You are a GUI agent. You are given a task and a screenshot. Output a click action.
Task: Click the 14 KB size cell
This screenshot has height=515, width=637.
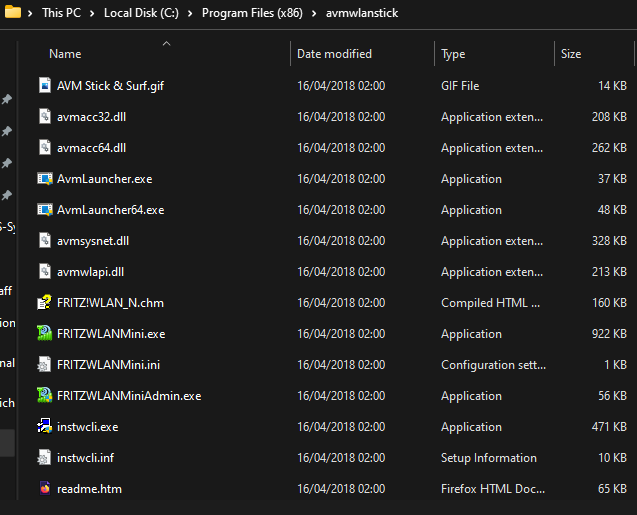(612, 86)
